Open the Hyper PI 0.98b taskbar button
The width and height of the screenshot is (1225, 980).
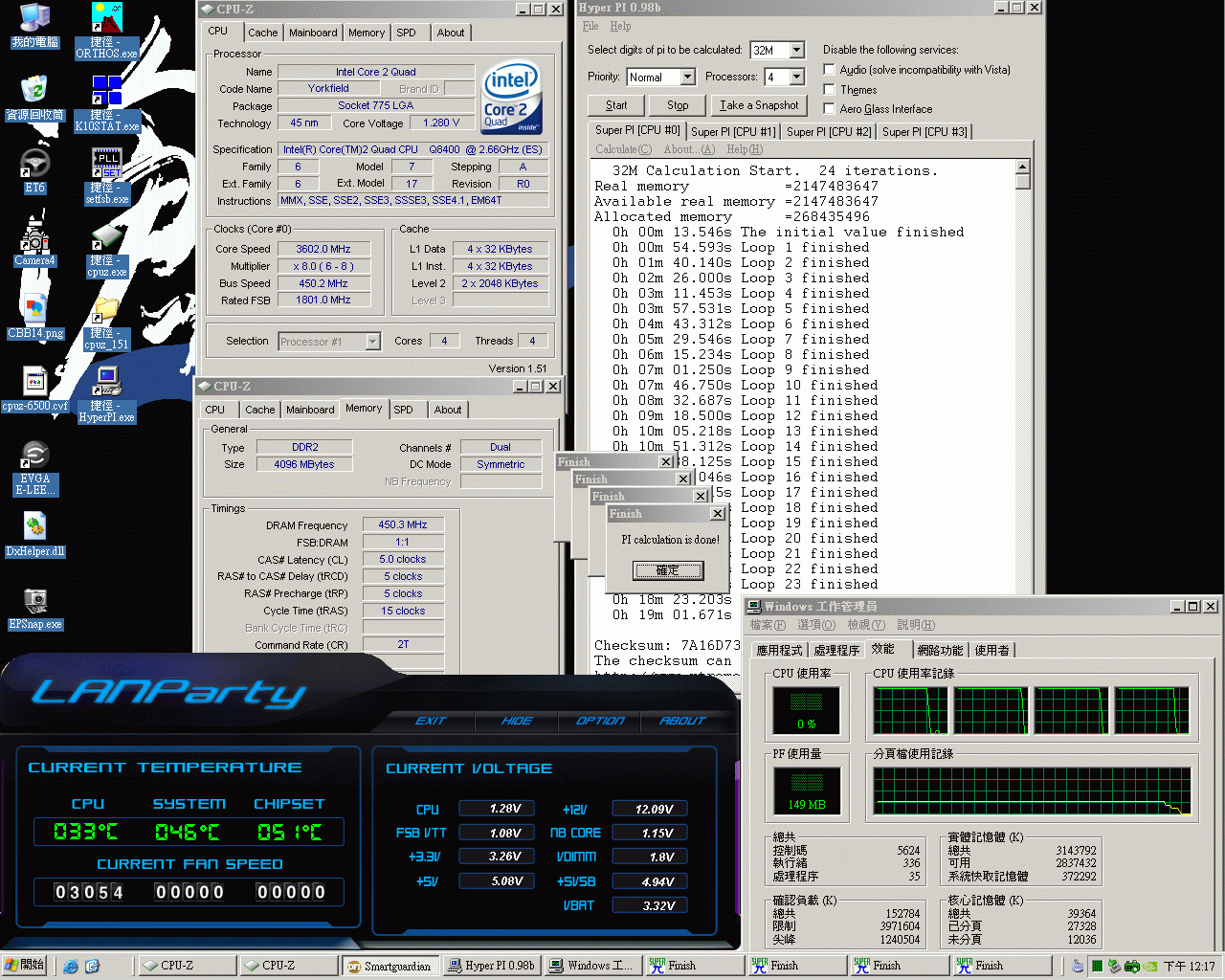(x=492, y=966)
